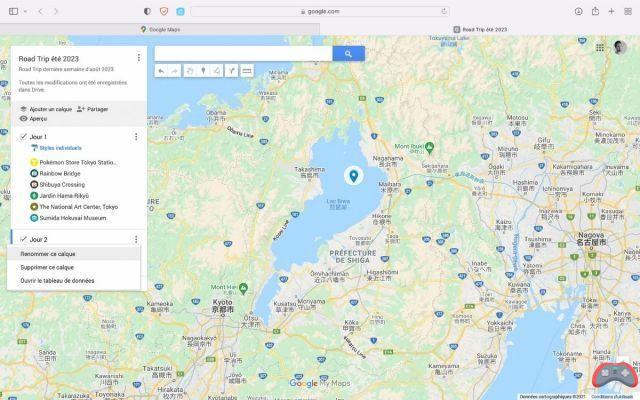Open Jour 1 layer options menu

pyautogui.click(x=136, y=137)
